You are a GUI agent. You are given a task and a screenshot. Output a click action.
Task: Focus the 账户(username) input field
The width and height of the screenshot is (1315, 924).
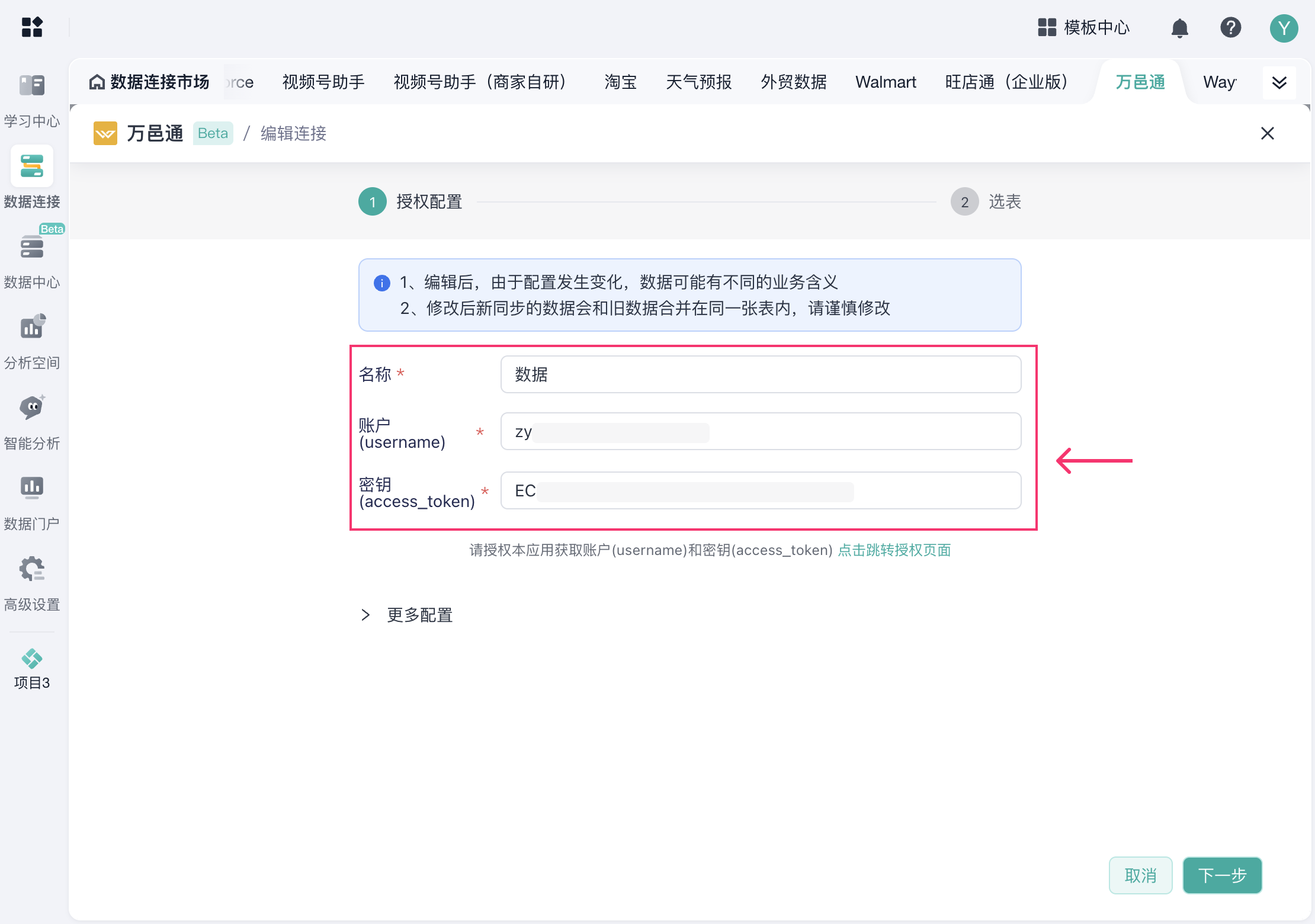pyautogui.click(x=761, y=431)
